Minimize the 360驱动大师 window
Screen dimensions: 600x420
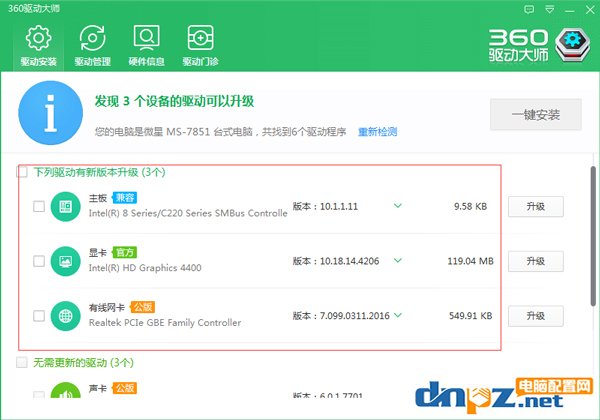coord(570,10)
